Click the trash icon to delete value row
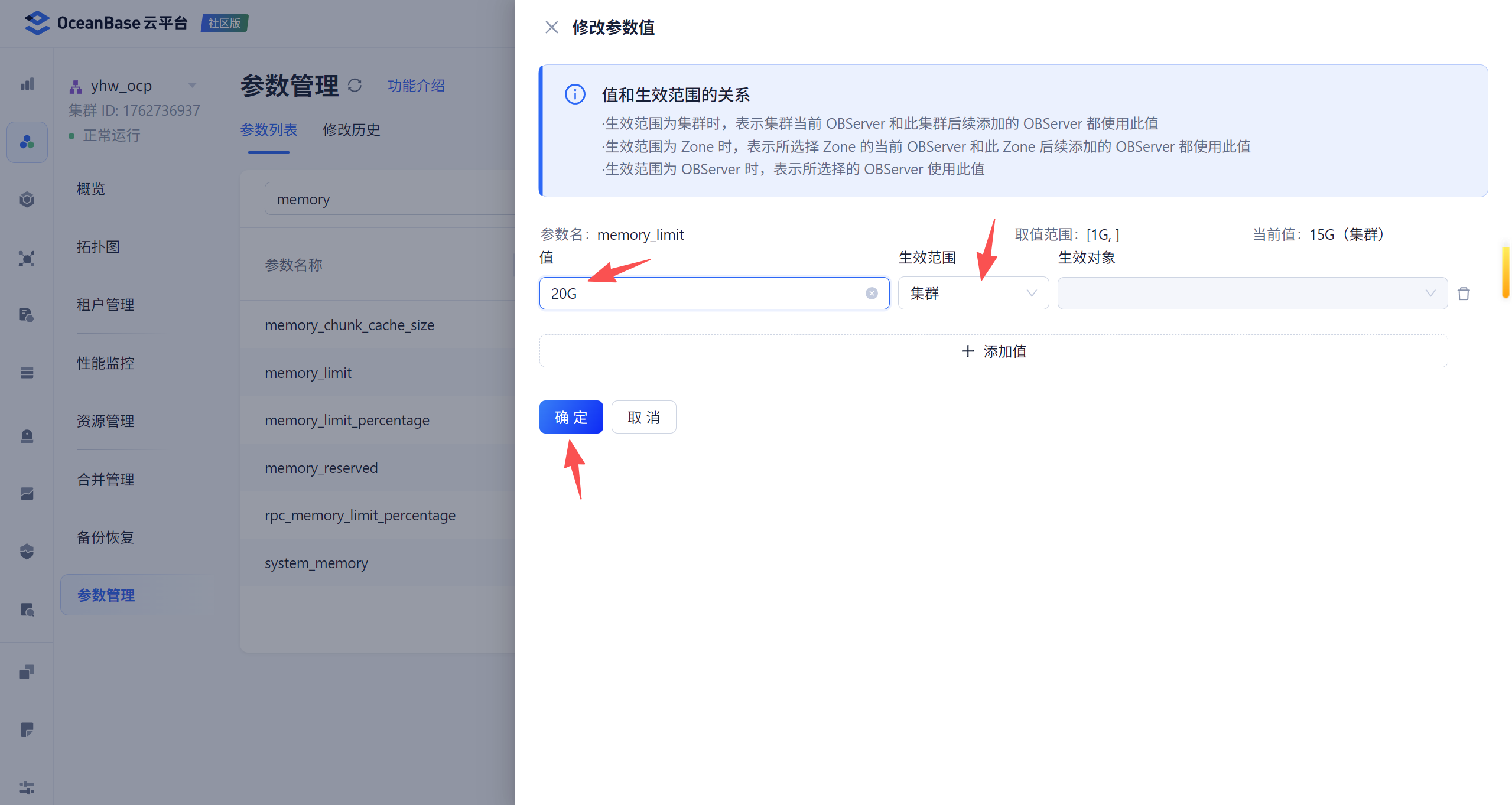The width and height of the screenshot is (1512, 805). click(1463, 294)
